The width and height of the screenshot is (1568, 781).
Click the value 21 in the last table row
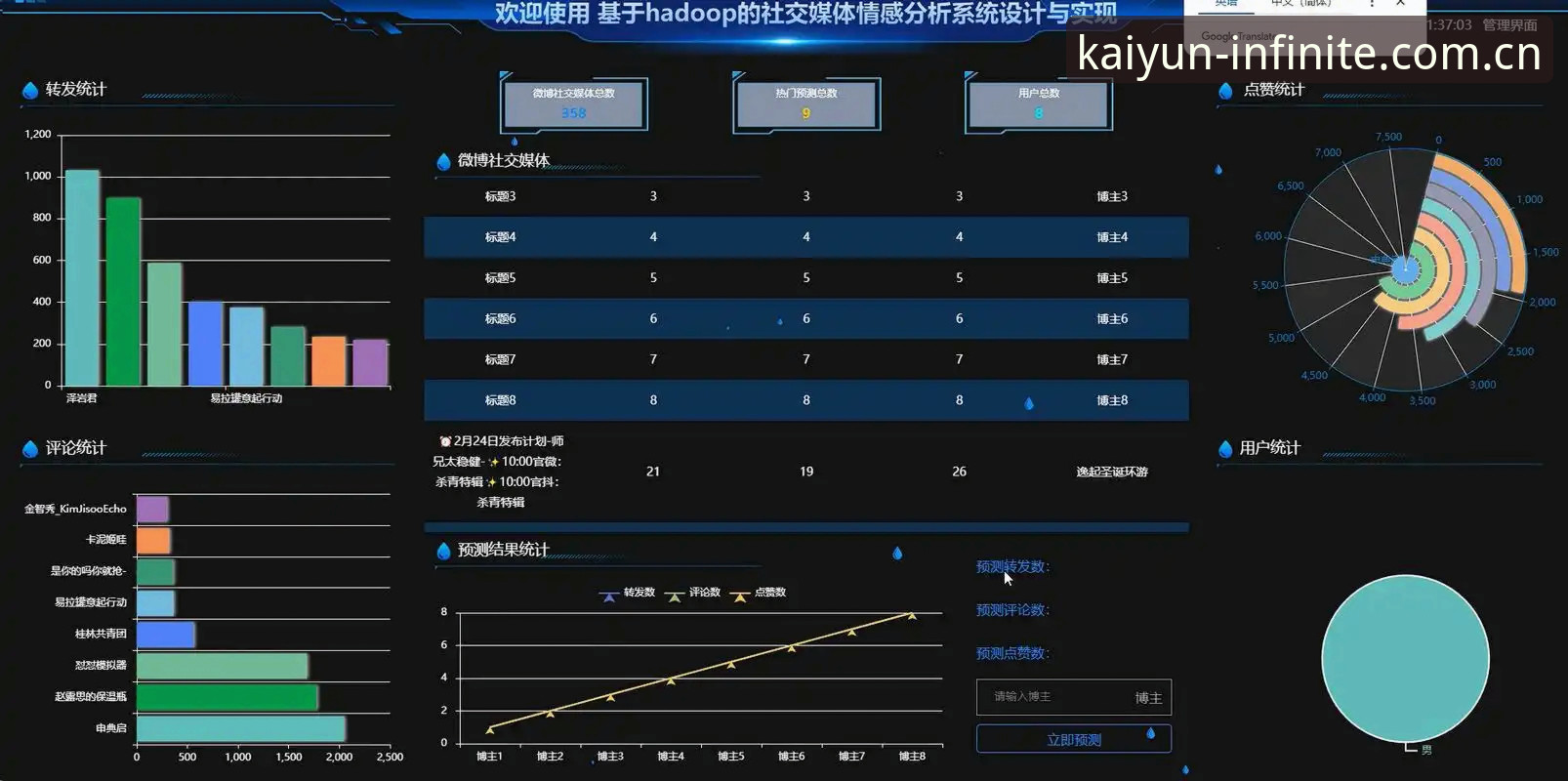[653, 472]
